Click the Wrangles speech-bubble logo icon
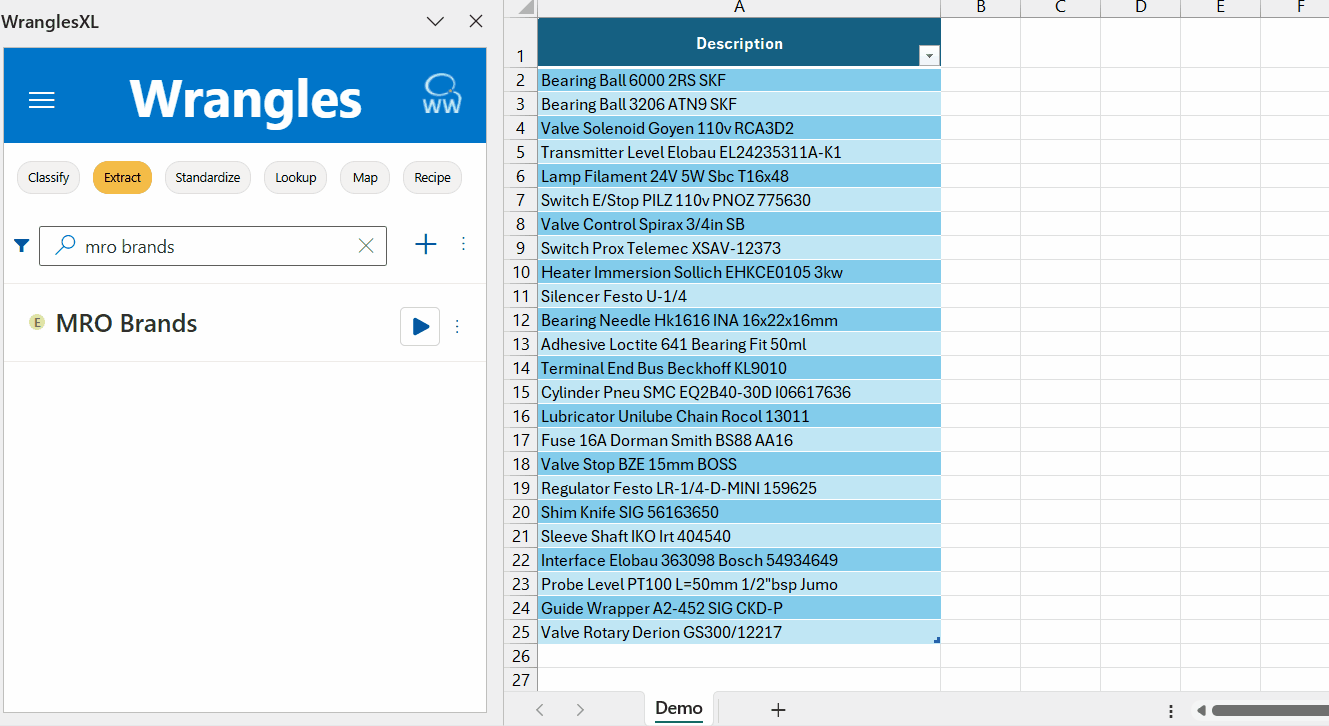This screenshot has width=1329, height=726. tap(442, 95)
